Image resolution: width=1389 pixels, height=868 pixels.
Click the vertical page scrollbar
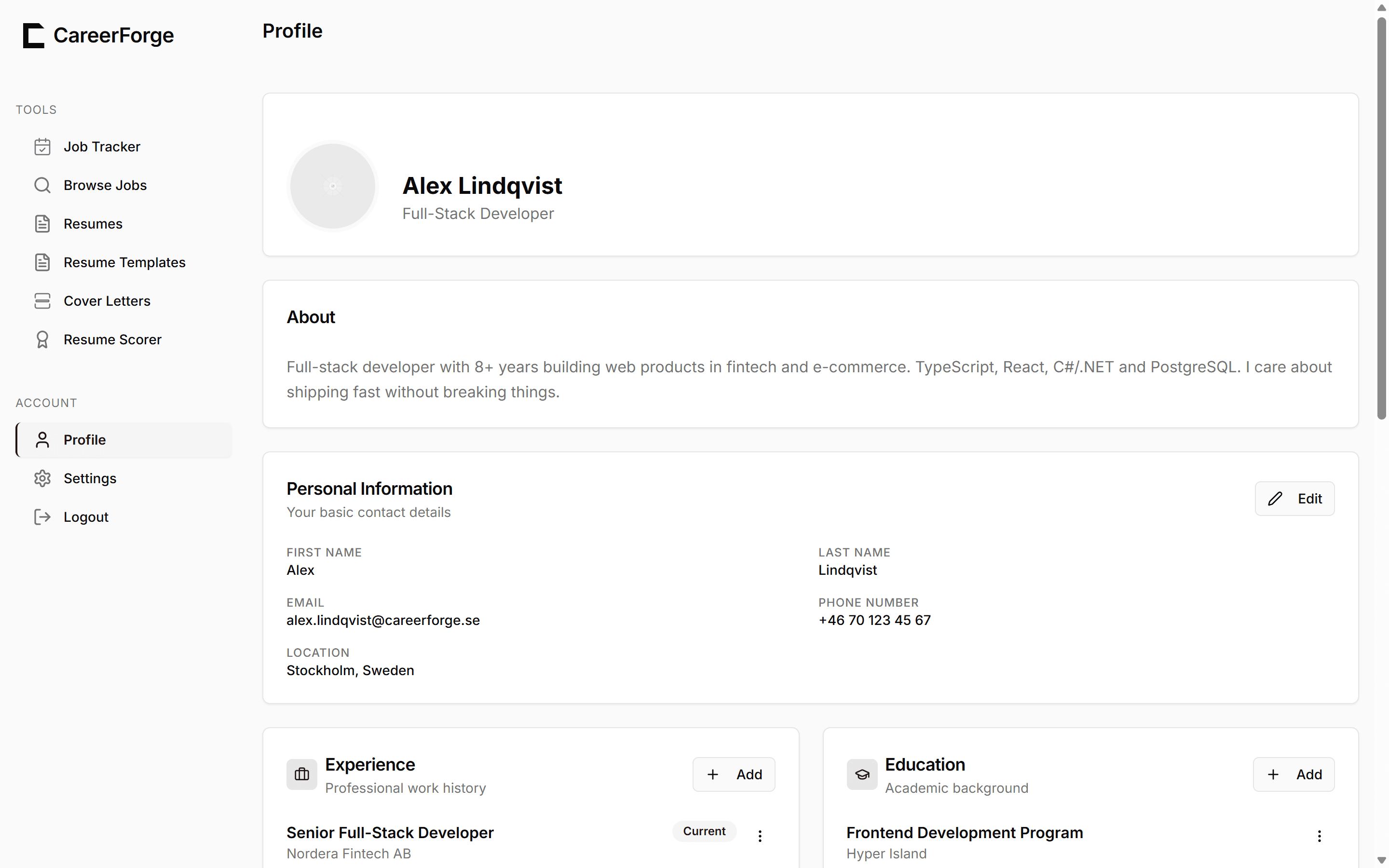click(1382, 218)
